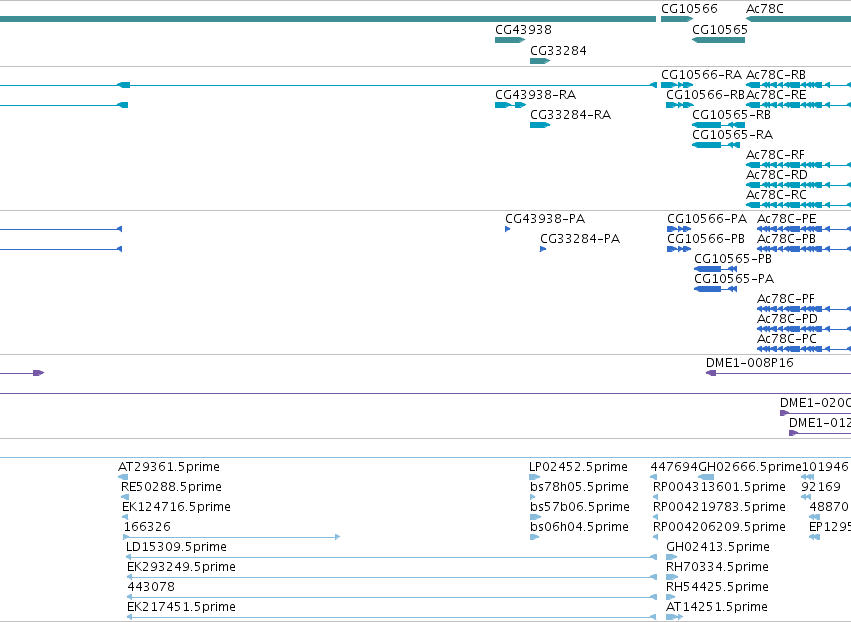Image resolution: width=851 pixels, height=622 pixels.
Task: Click the CG10565-RA transcript label
Action: tap(733, 135)
